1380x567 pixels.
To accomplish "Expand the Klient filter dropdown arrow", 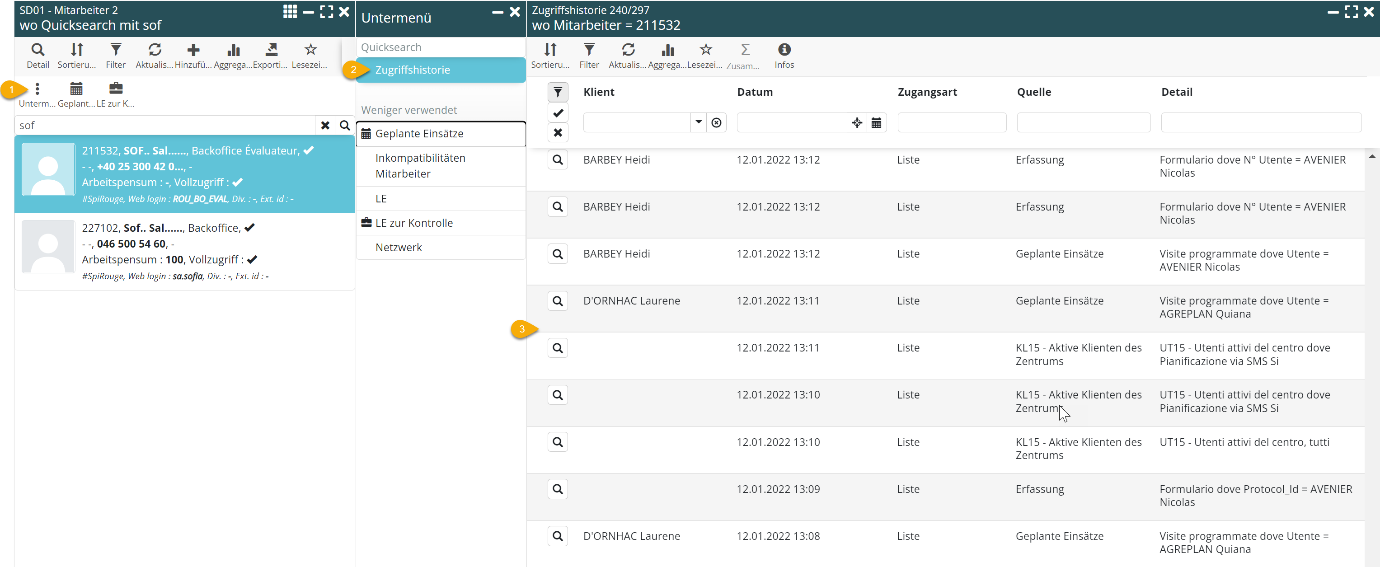I will point(698,122).
